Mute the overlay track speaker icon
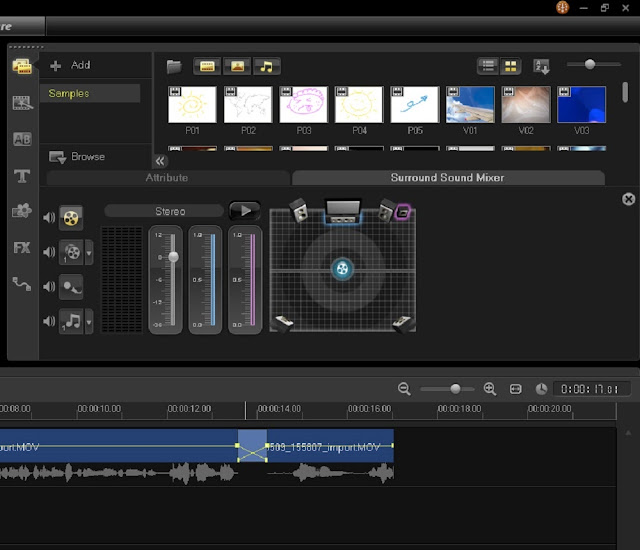 pos(49,252)
